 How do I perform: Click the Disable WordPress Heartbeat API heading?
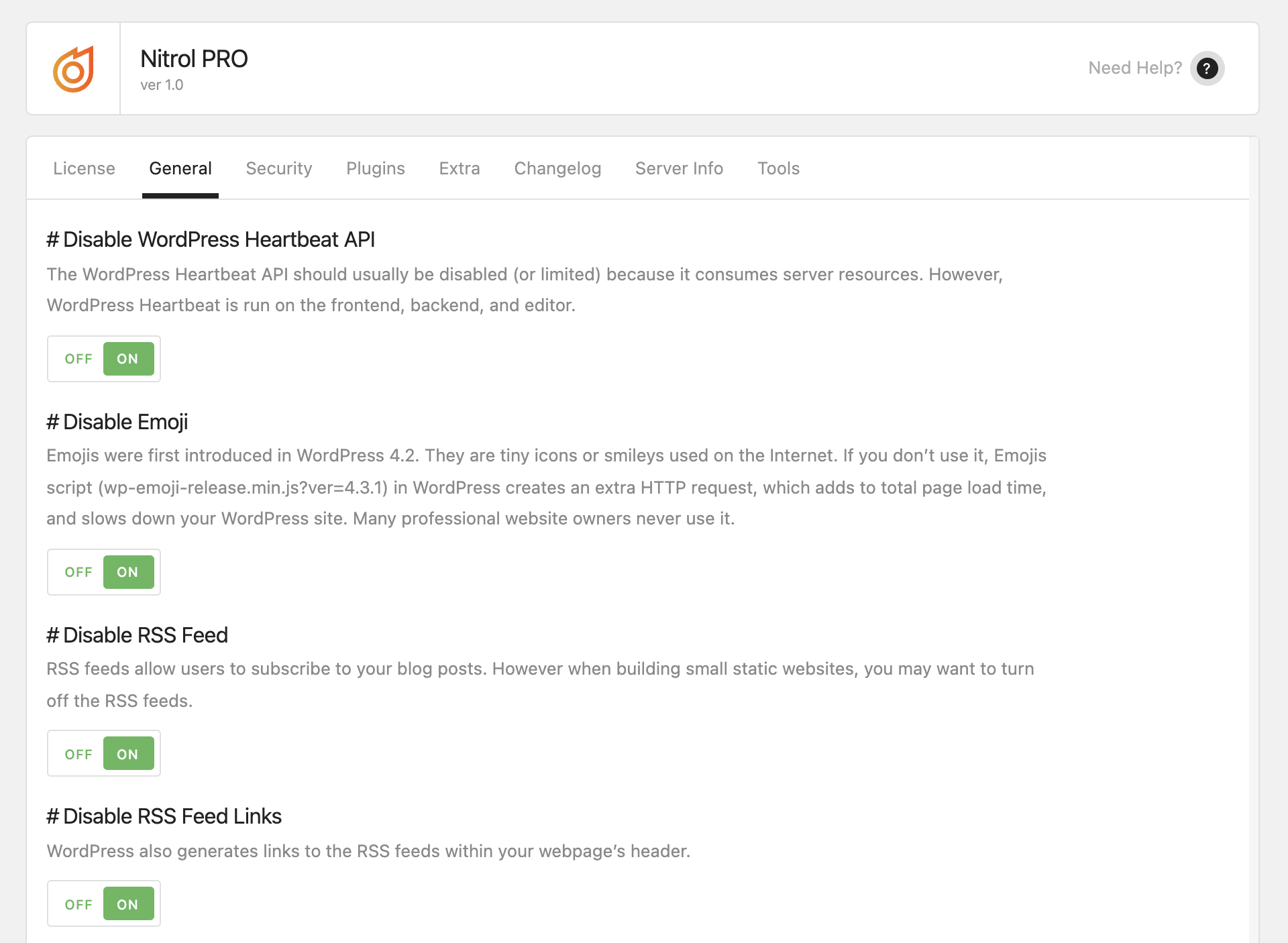(x=211, y=239)
